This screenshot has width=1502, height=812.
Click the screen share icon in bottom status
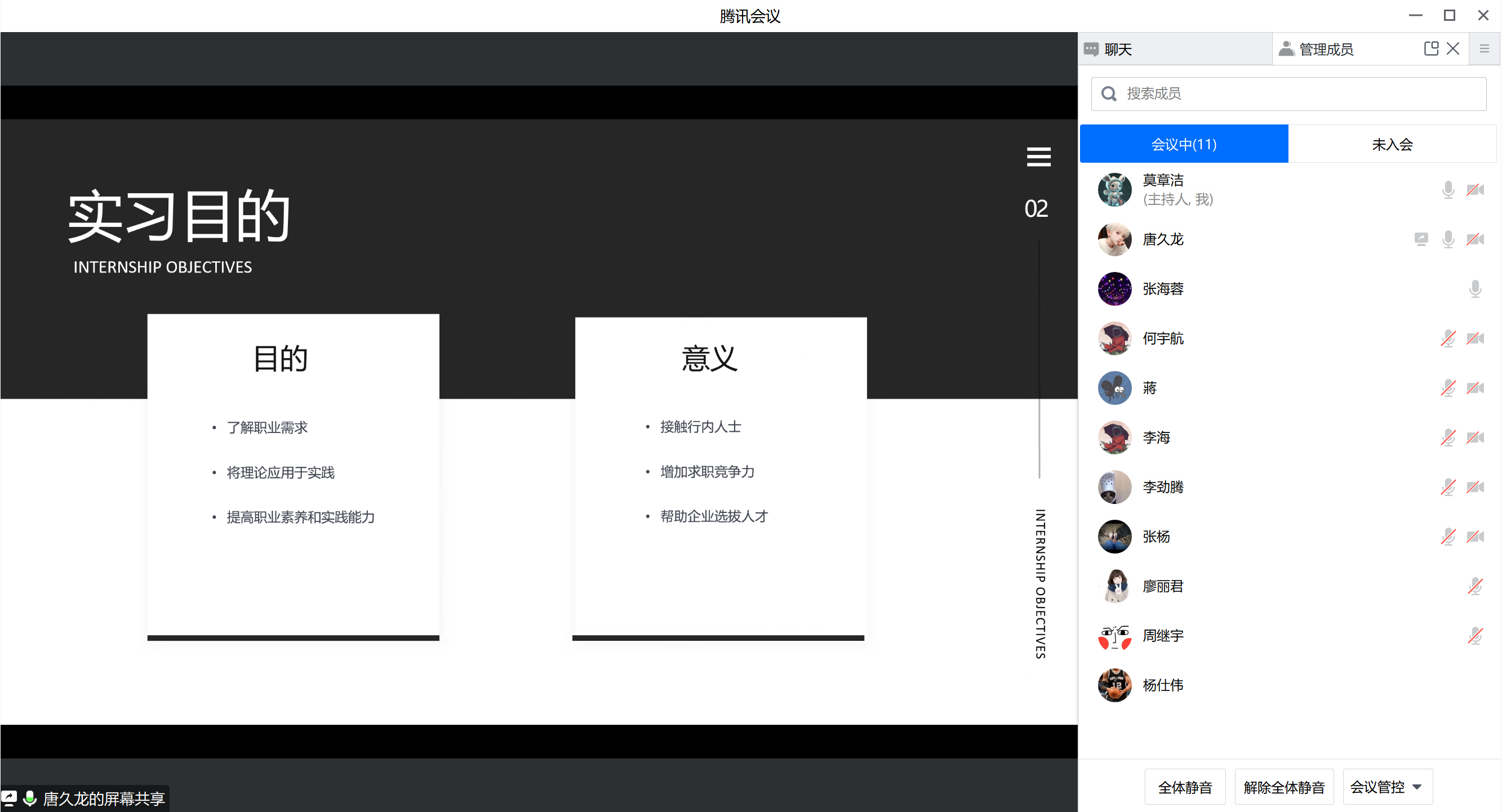(x=10, y=797)
